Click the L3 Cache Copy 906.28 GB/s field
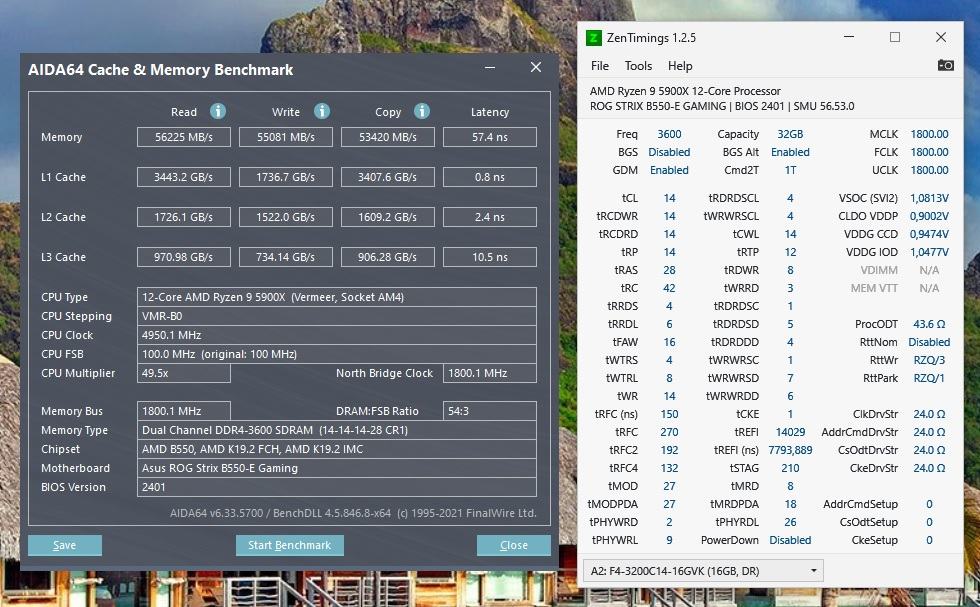The image size is (980, 607). tap(388, 257)
